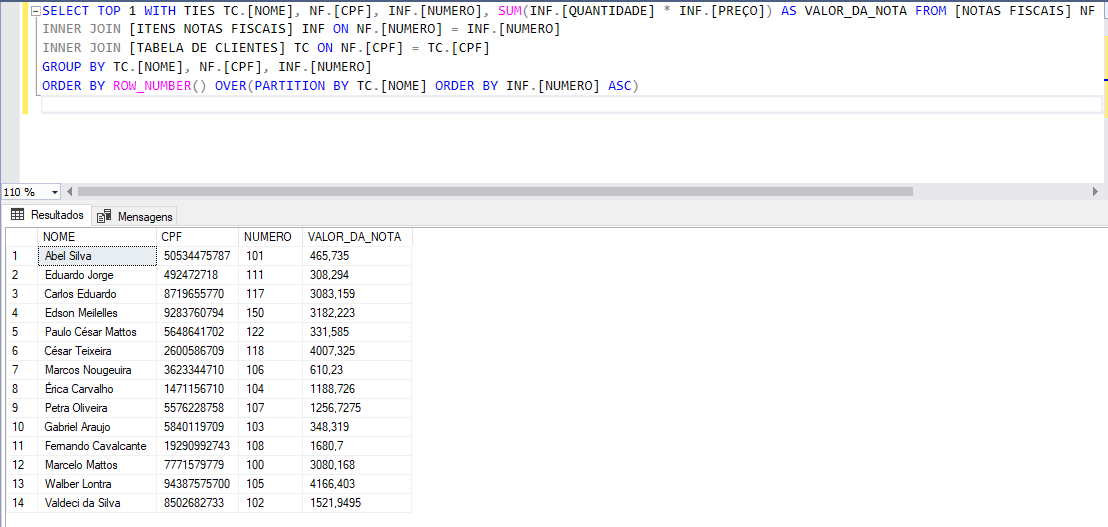Click NUMERO value 122
The image size is (1108, 527).
[271, 332]
